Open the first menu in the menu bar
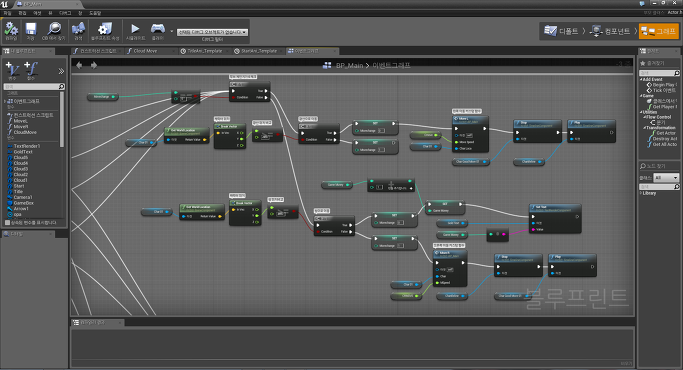Viewport: 683px width, 370px height. click(x=7, y=13)
